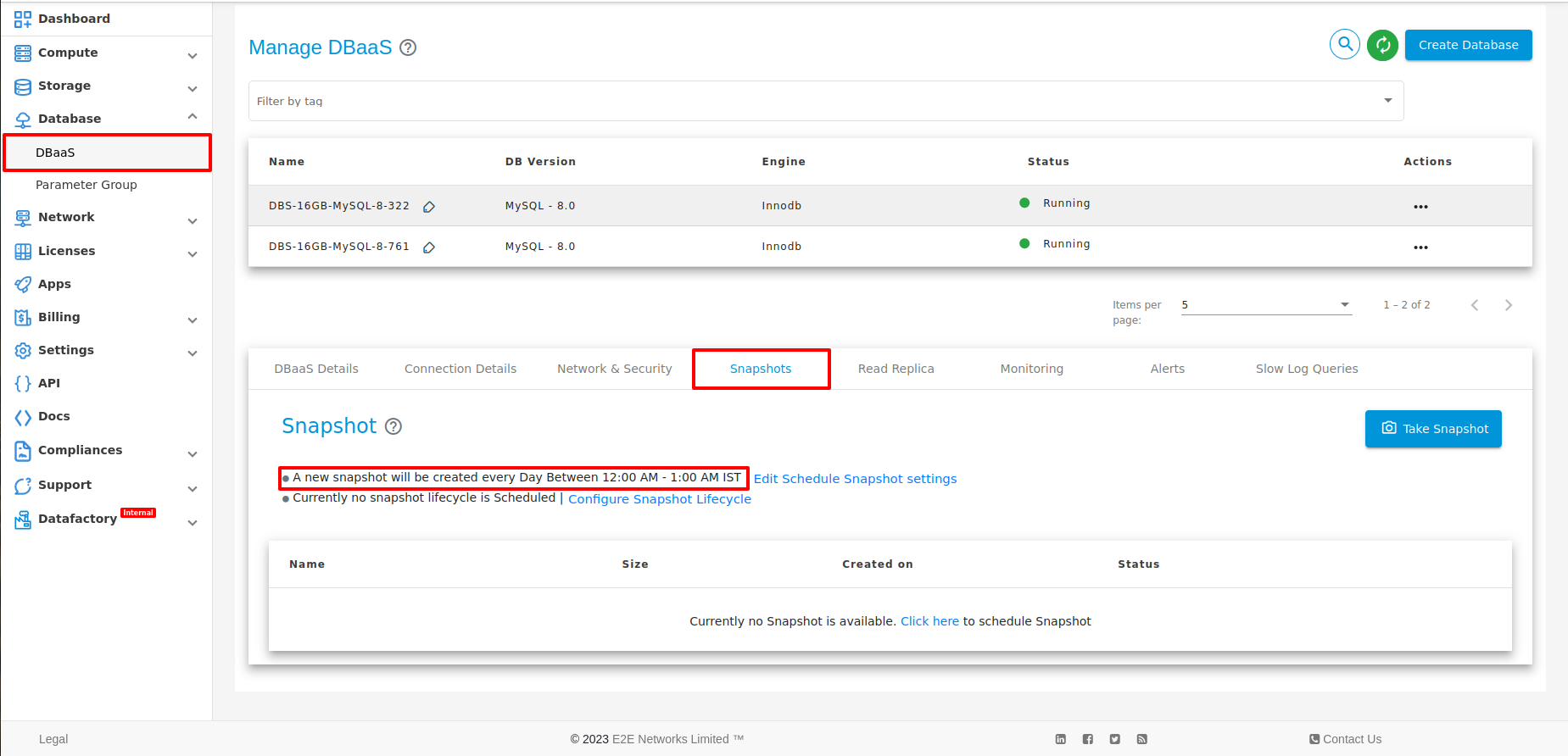This screenshot has width=1568, height=756.
Task: Expand the Licenses menu chevron
Action: [x=193, y=254]
